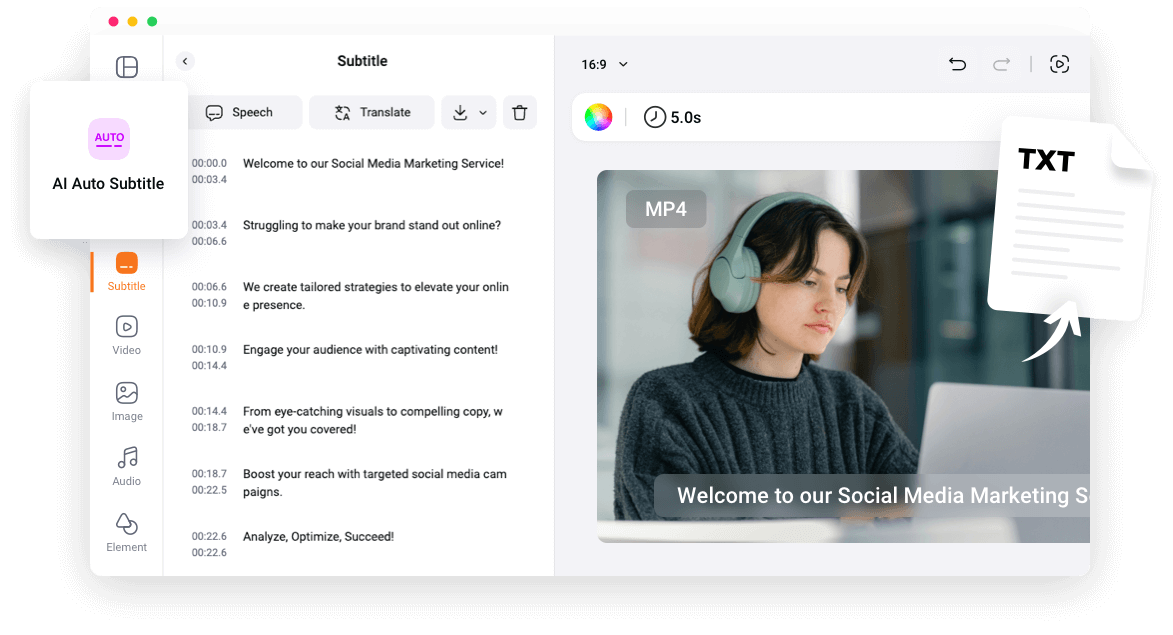
Task: Click the 00:14.4 start timestamp of fifth subtitle
Action: coord(209,411)
